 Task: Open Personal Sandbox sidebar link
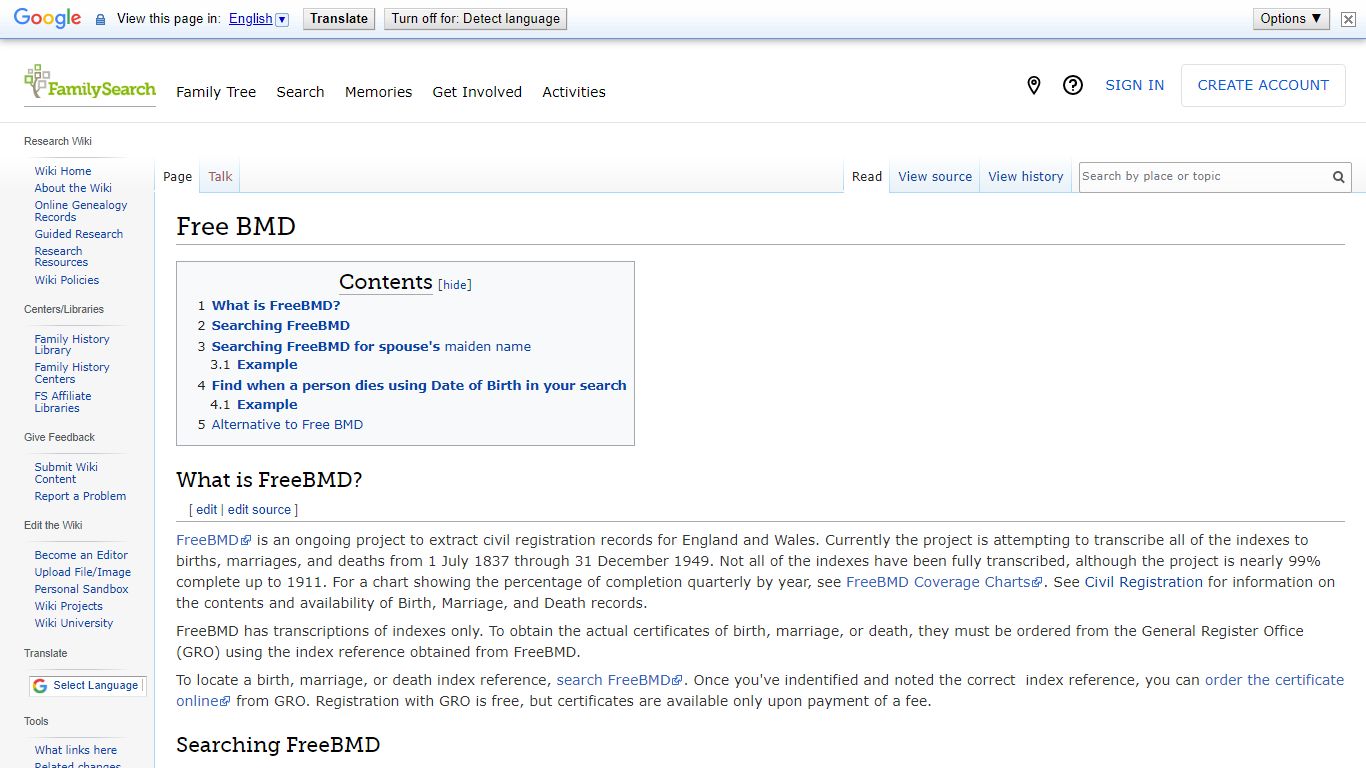[82, 589]
